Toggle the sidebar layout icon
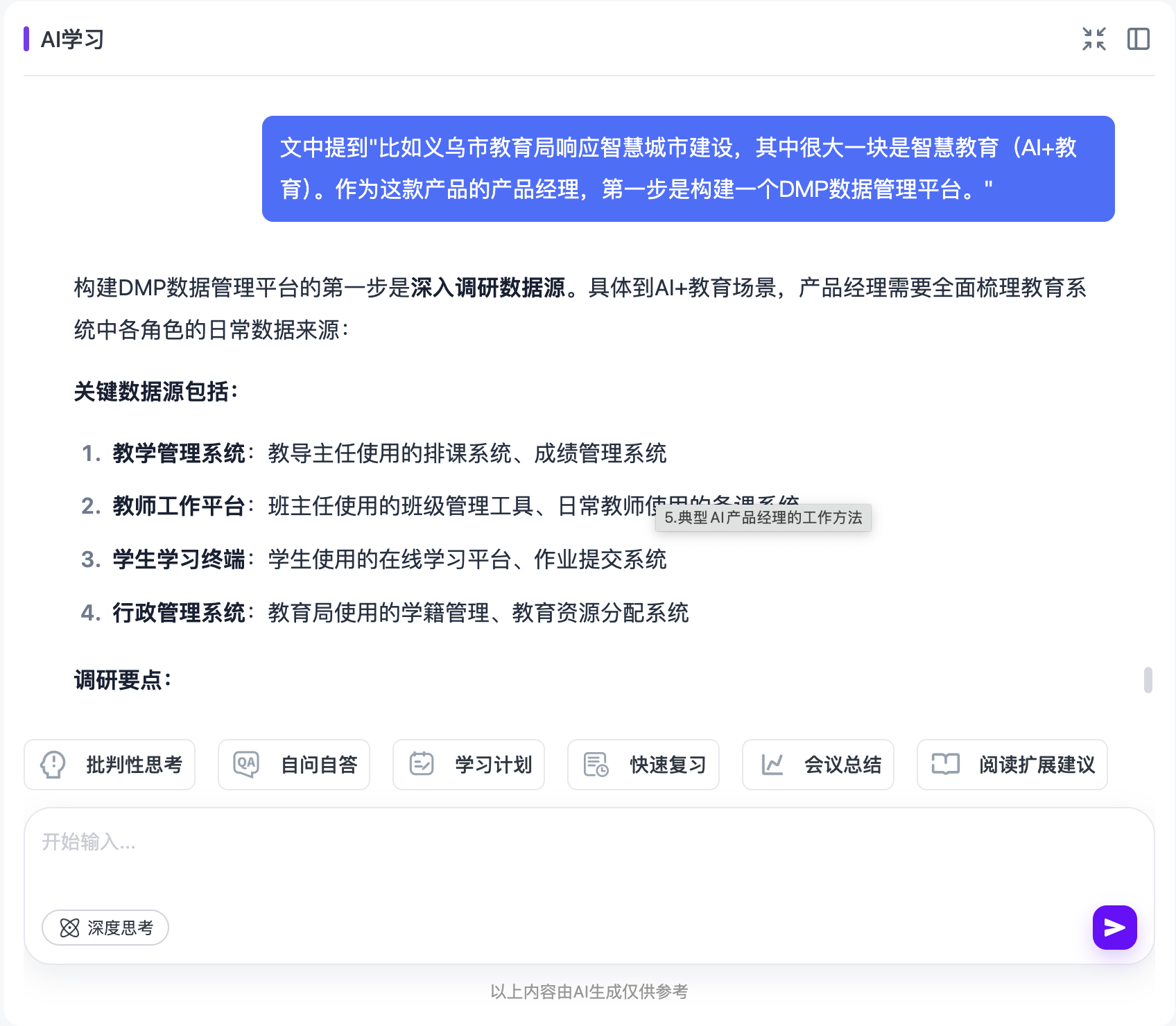 click(x=1139, y=39)
